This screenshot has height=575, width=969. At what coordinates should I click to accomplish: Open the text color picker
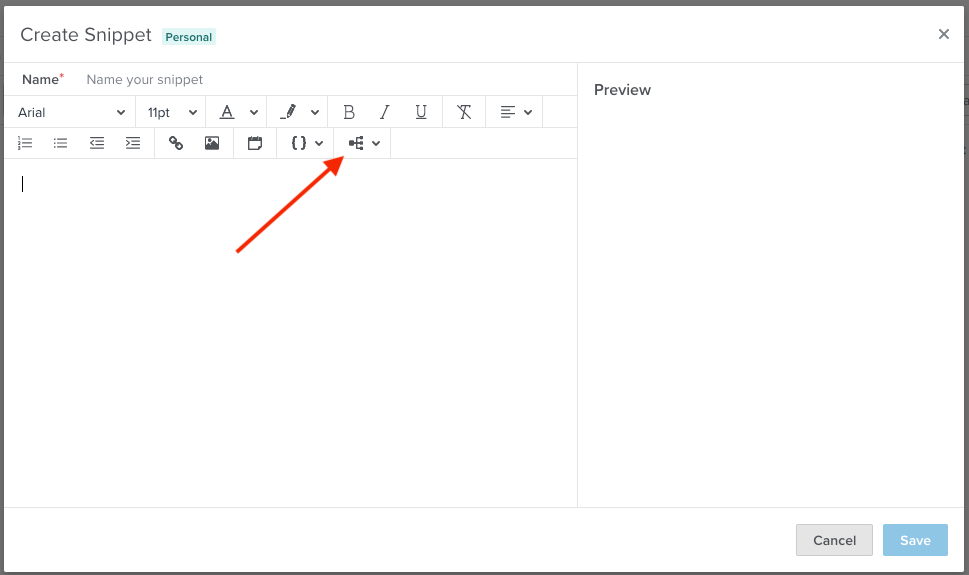point(238,112)
